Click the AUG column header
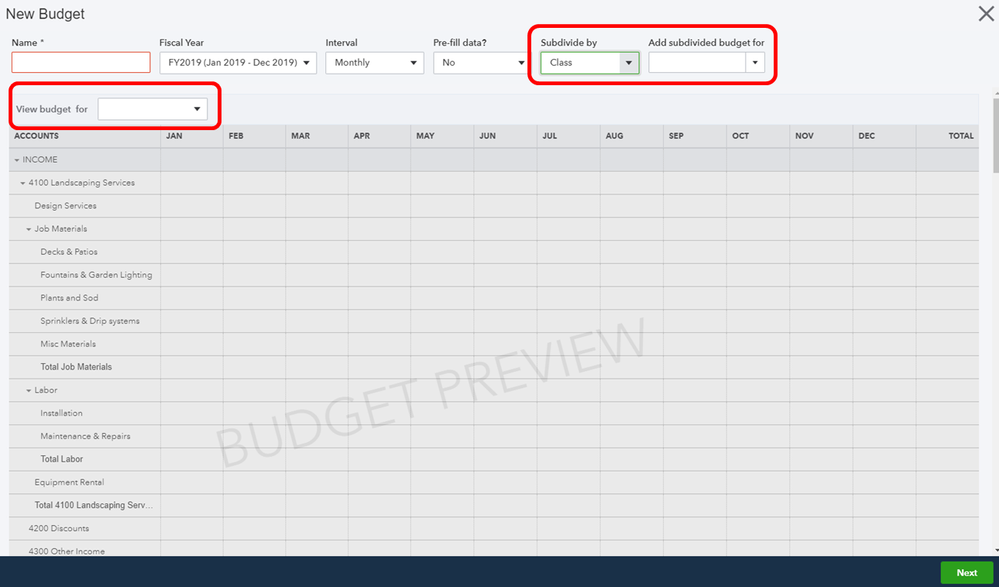This screenshot has height=587, width=999. click(x=631, y=136)
